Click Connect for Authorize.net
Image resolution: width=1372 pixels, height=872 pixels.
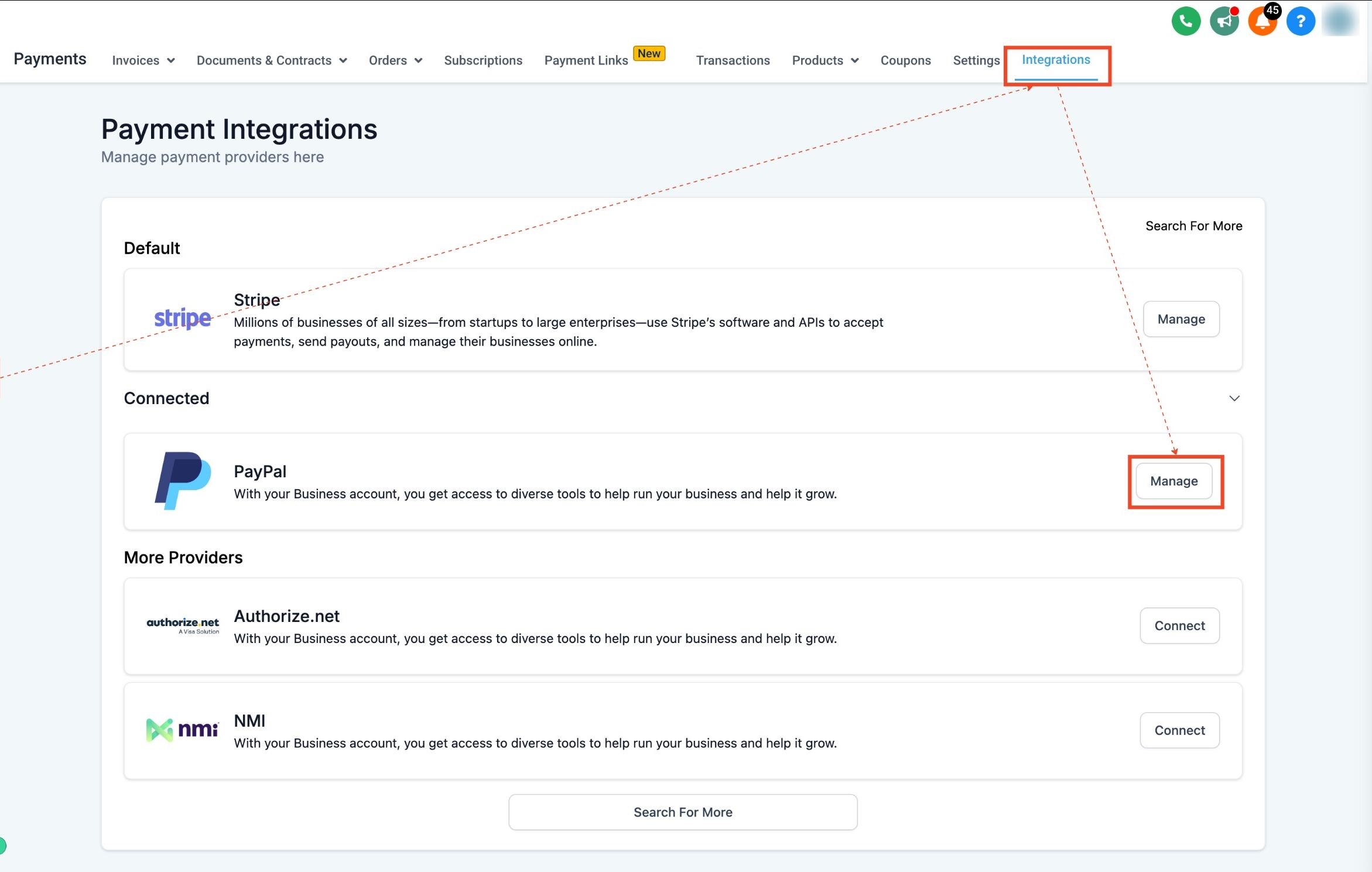pos(1179,625)
